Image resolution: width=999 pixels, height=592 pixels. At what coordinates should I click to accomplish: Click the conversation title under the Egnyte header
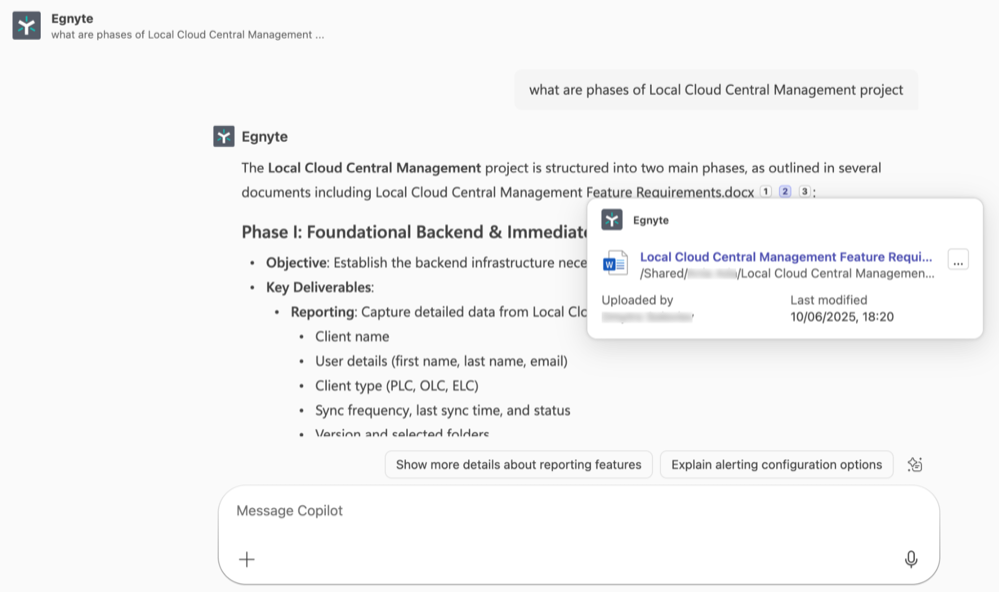pyautogui.click(x=187, y=35)
